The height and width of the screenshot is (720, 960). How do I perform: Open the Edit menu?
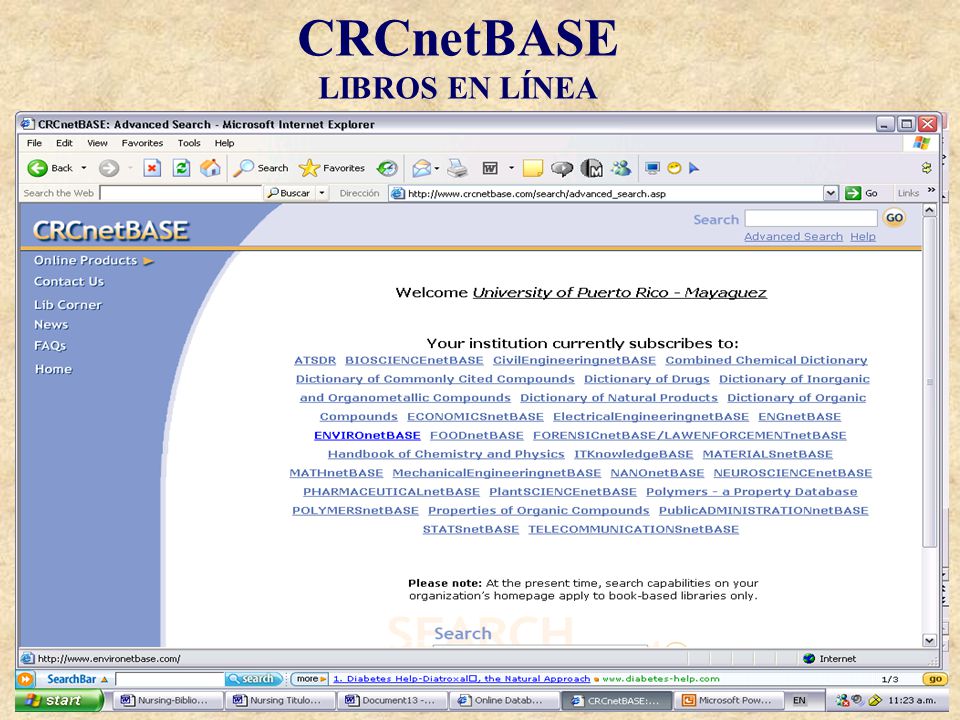(x=64, y=143)
